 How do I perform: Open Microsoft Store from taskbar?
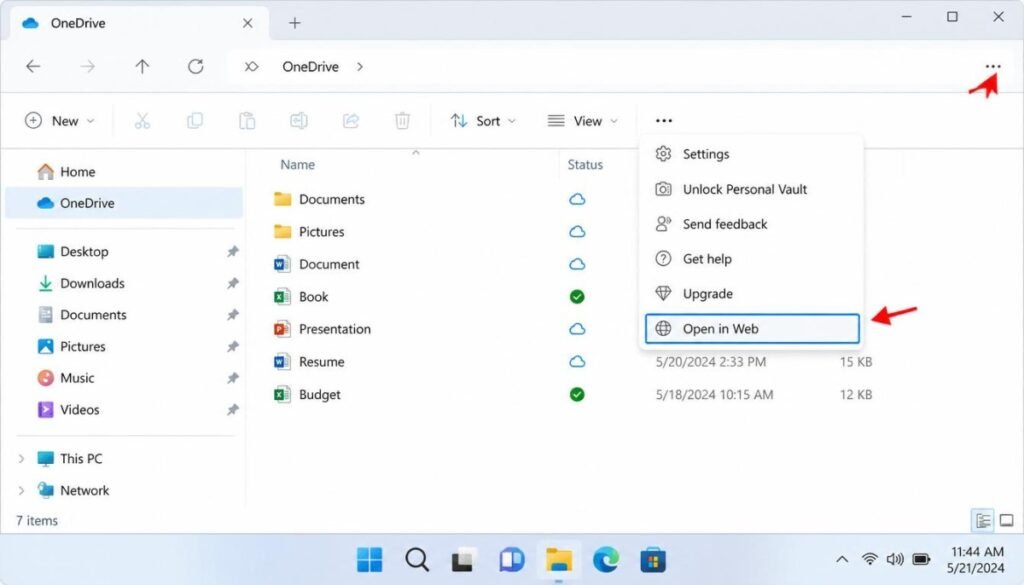[x=652, y=560]
